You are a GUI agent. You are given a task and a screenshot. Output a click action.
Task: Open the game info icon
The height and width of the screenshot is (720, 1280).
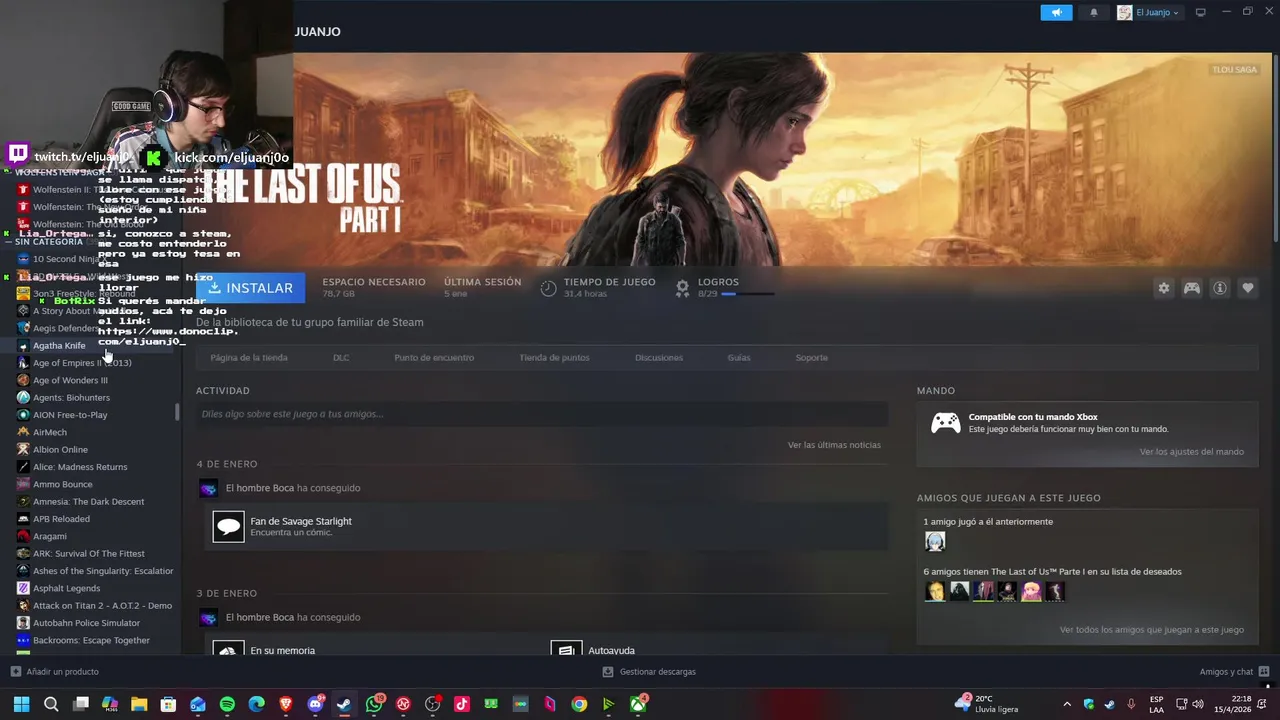tap(1220, 288)
